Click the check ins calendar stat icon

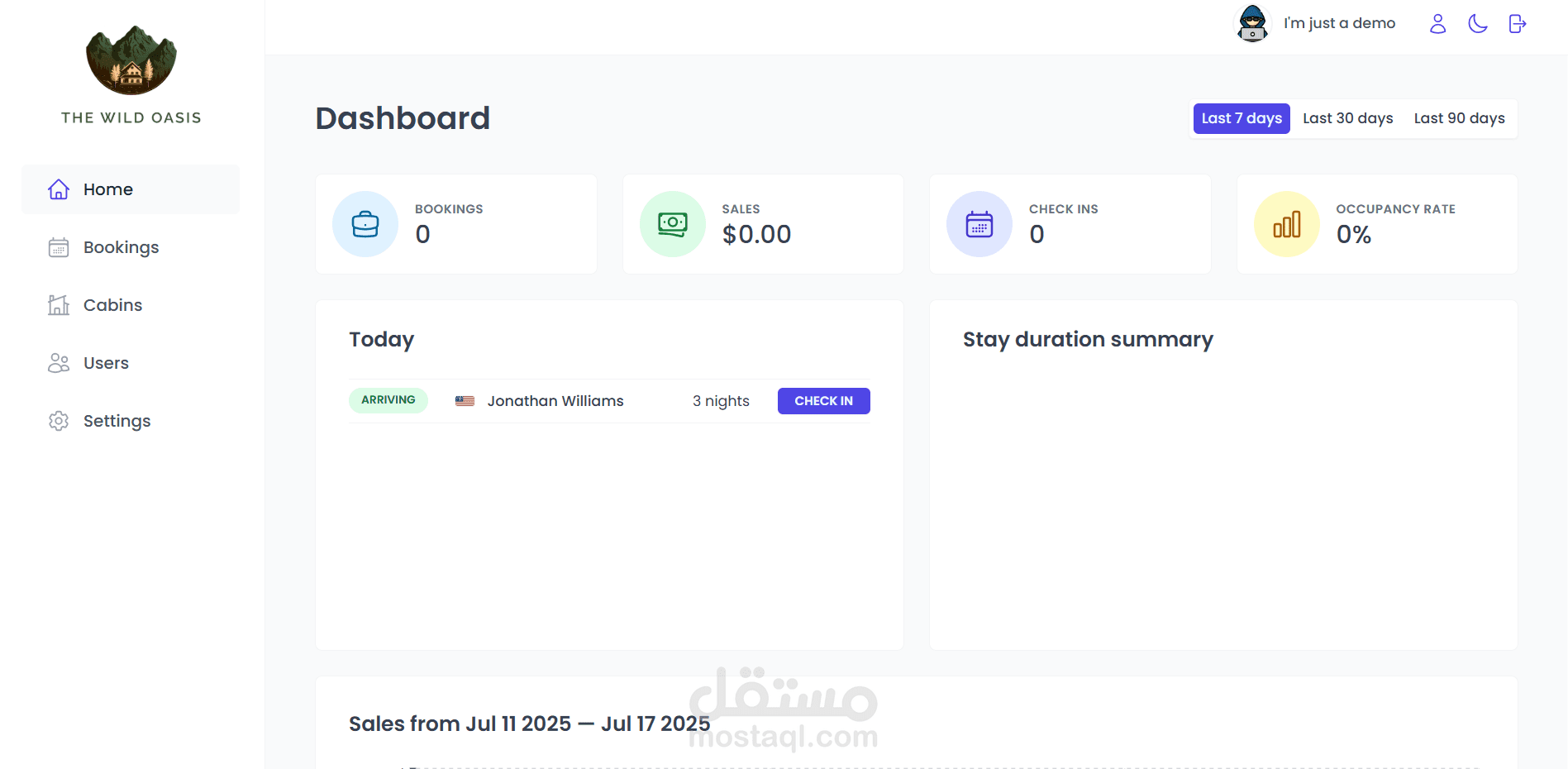tap(979, 224)
